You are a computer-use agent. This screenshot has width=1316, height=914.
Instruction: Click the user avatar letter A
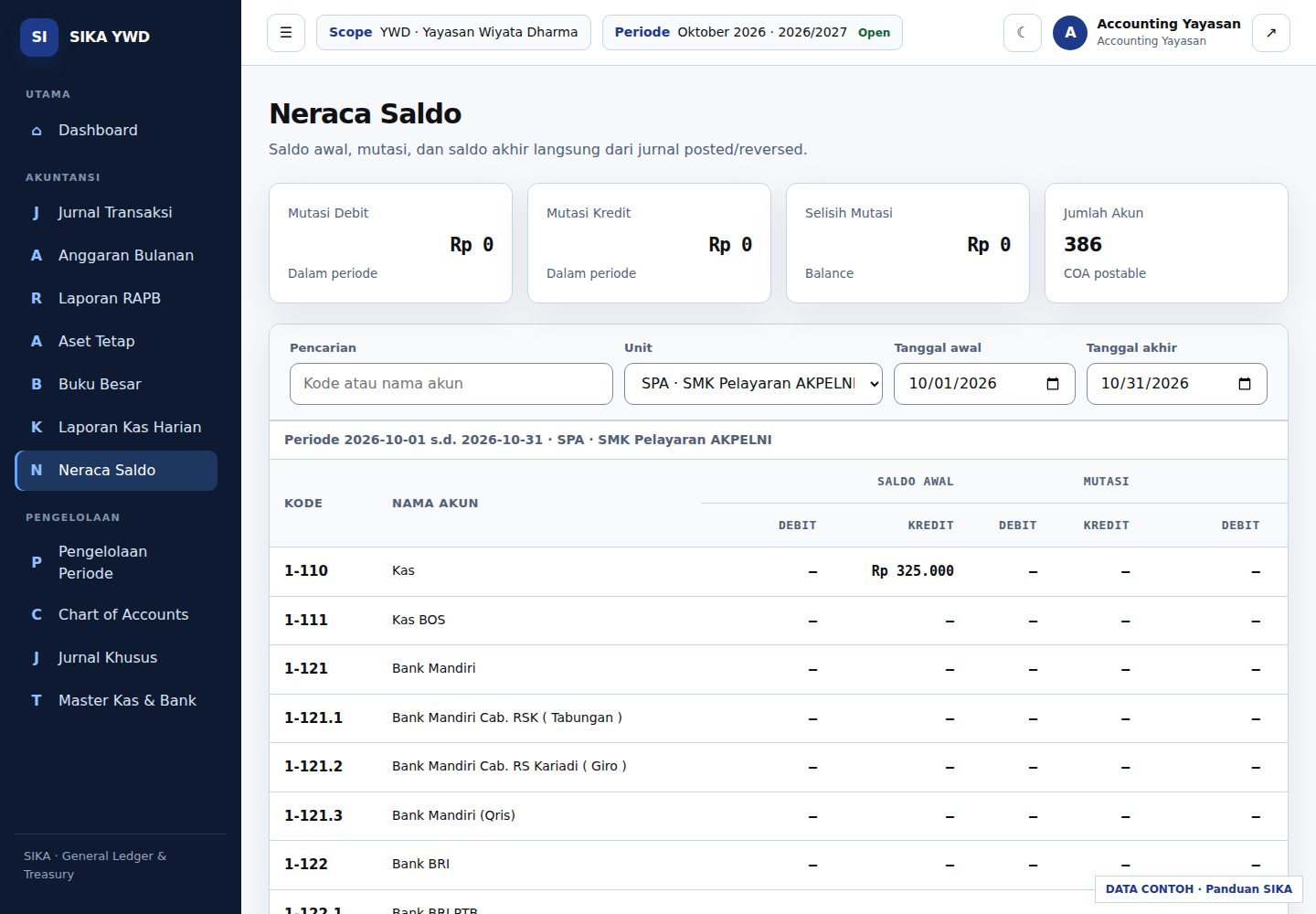coord(1070,33)
